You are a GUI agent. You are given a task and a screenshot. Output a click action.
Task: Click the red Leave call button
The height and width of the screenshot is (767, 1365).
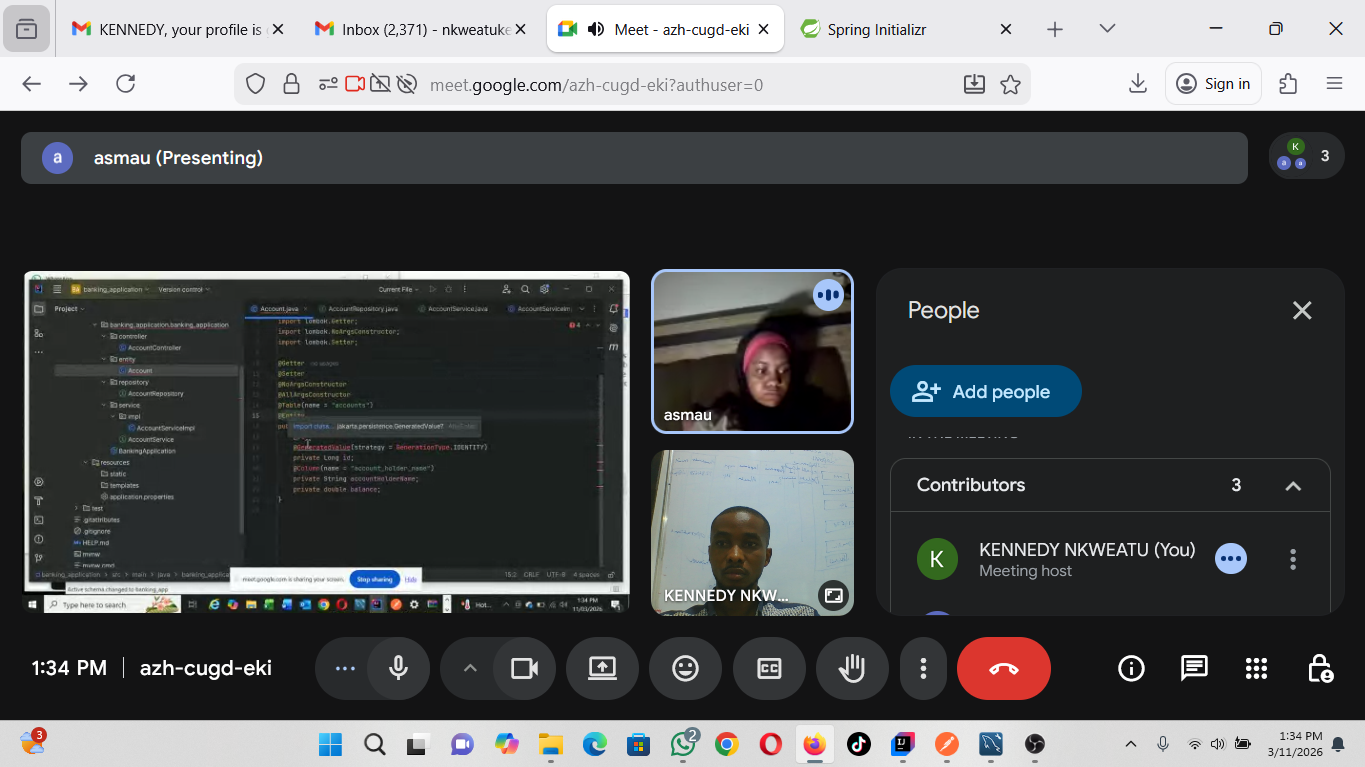click(1003, 669)
